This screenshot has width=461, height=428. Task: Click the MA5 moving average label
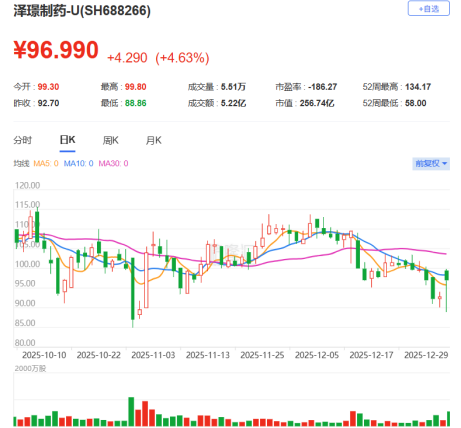coord(46,163)
